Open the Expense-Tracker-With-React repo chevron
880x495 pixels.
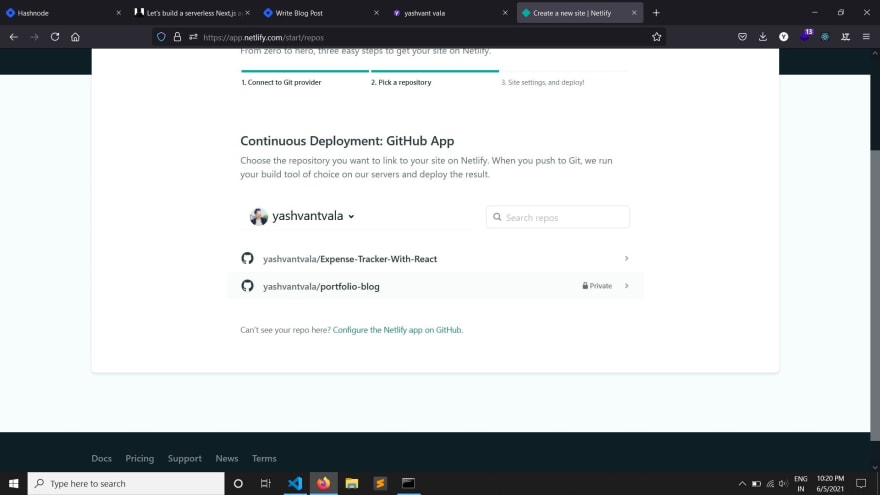626,258
